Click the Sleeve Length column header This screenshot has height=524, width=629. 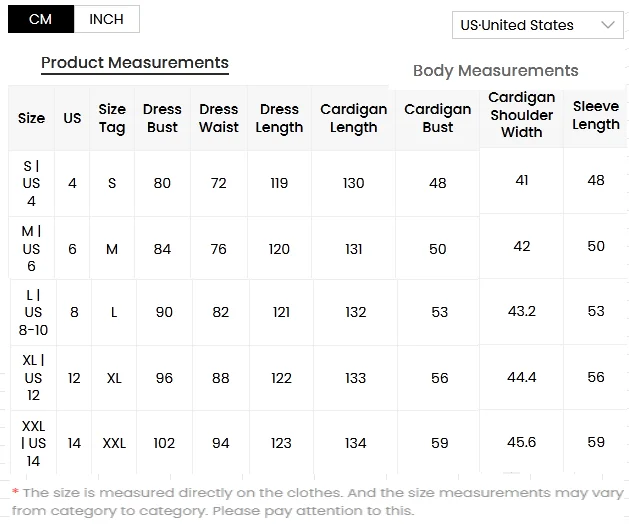tap(596, 115)
